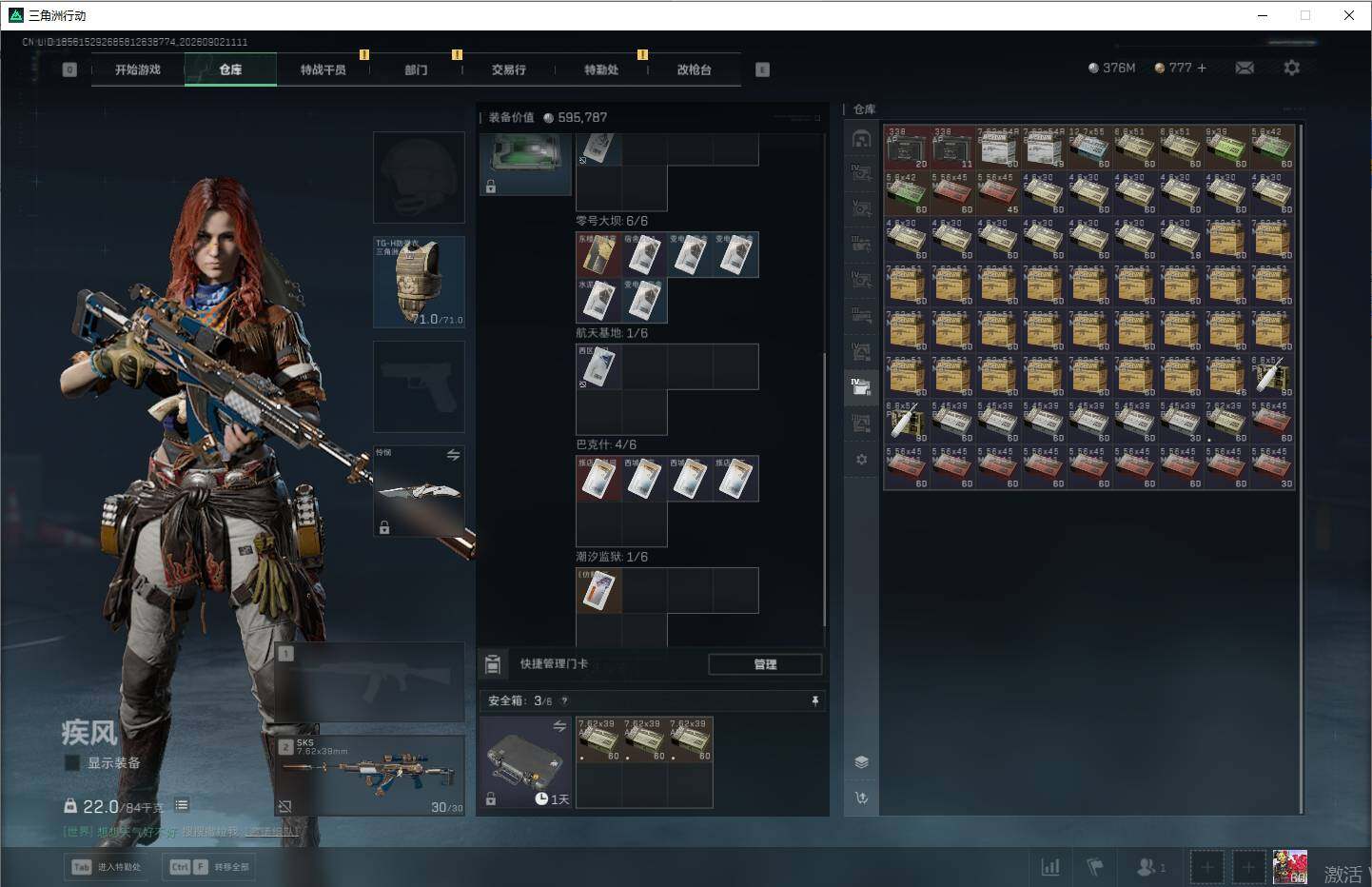Open weight details list icon beside 22.0/84
The image size is (1372, 887).
[182, 805]
